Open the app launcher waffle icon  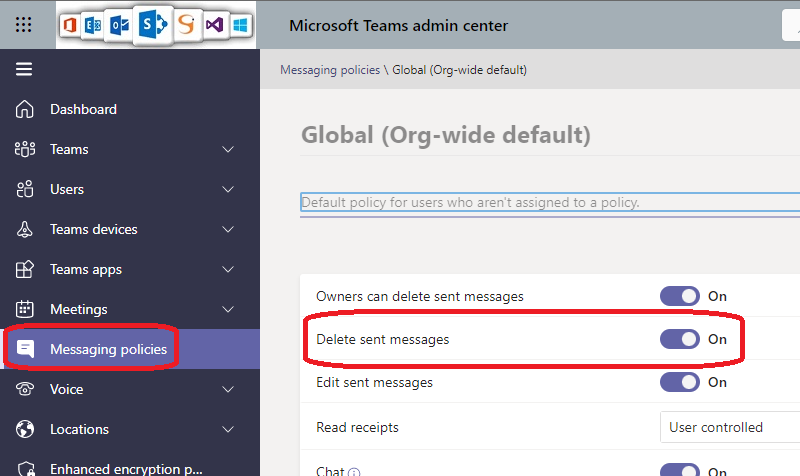pos(23,24)
